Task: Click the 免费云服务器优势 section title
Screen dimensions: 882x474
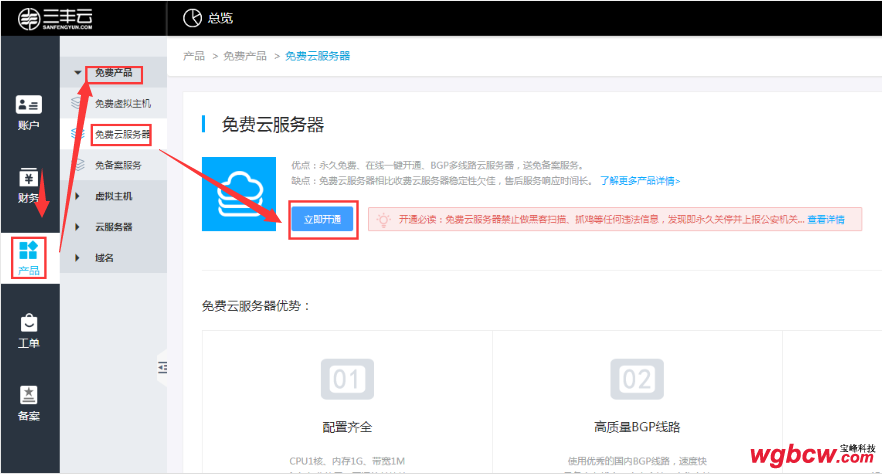Action: tap(256, 306)
